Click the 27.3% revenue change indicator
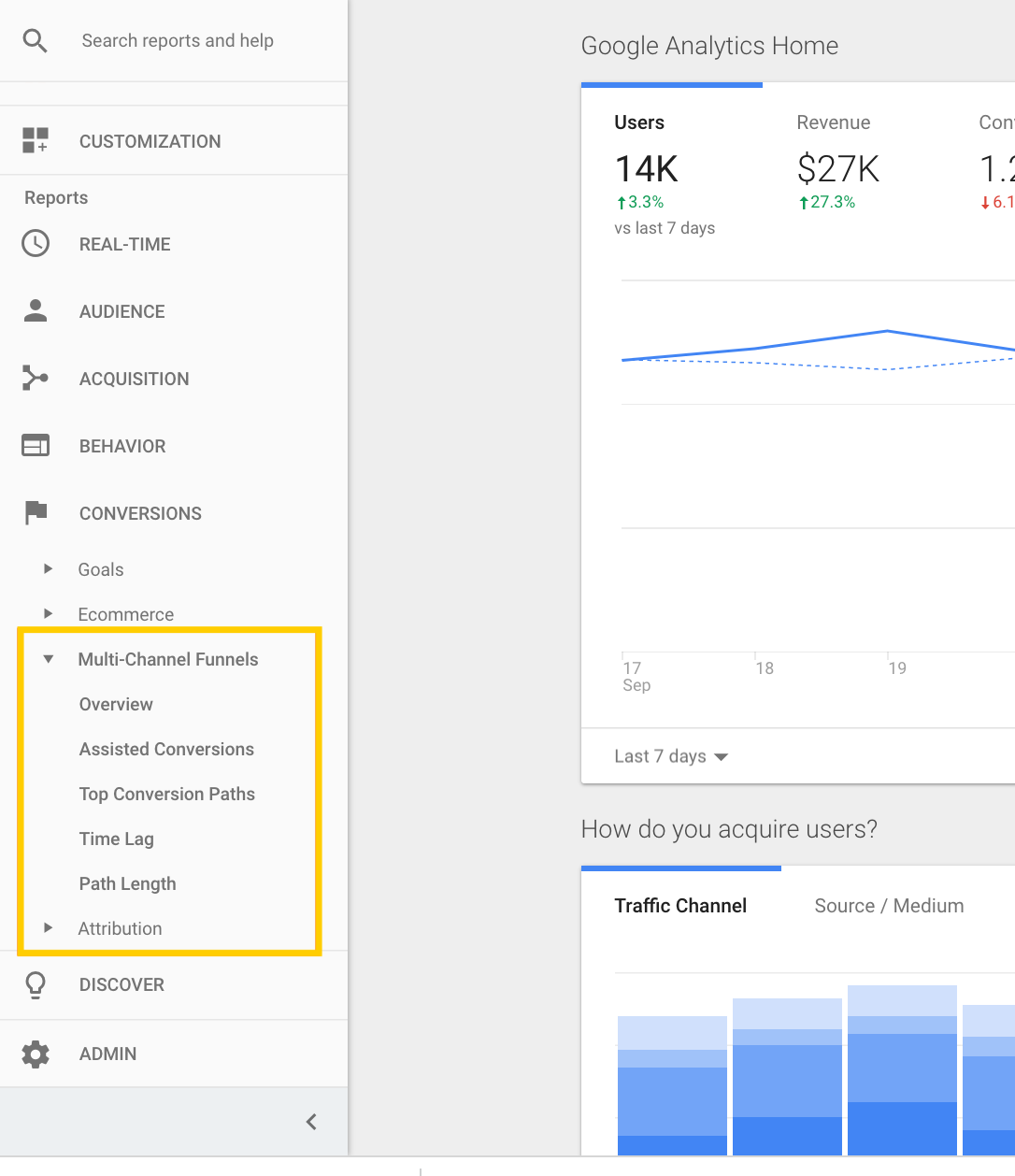 click(x=827, y=202)
